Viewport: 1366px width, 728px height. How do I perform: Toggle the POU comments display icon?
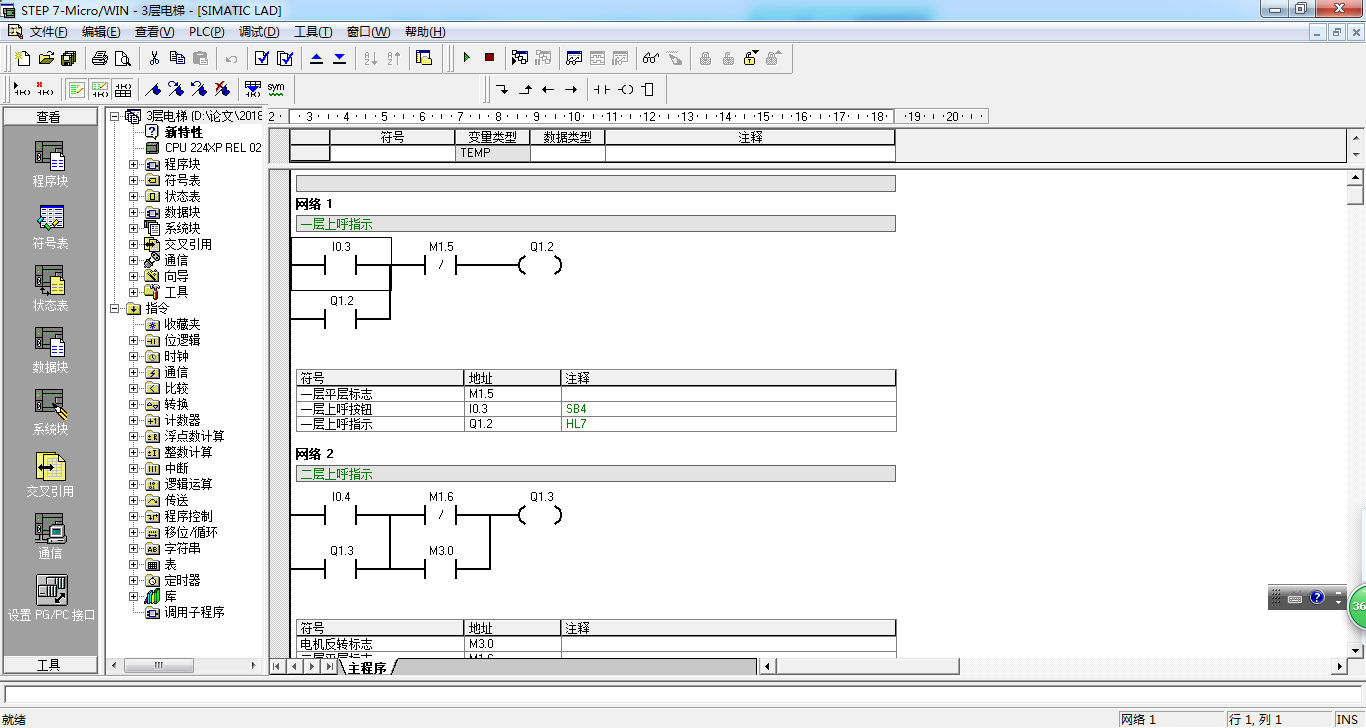point(76,89)
